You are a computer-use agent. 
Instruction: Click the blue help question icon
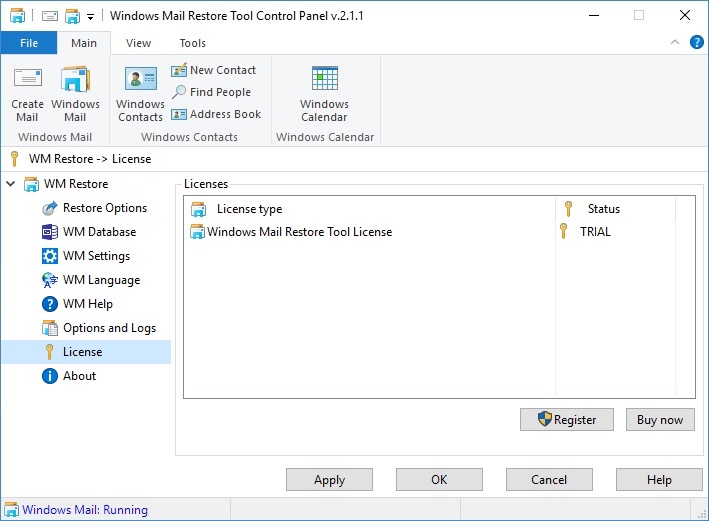(x=696, y=42)
